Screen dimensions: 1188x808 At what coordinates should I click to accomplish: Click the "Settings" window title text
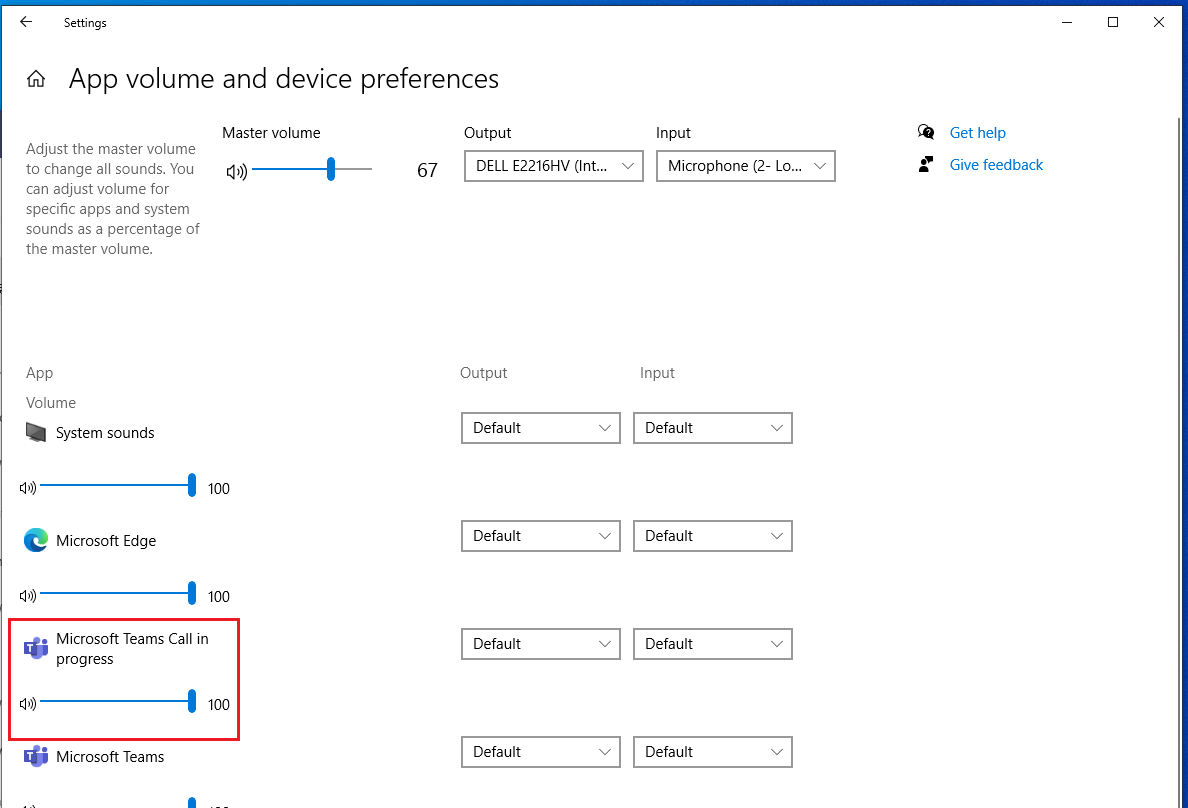[x=85, y=23]
